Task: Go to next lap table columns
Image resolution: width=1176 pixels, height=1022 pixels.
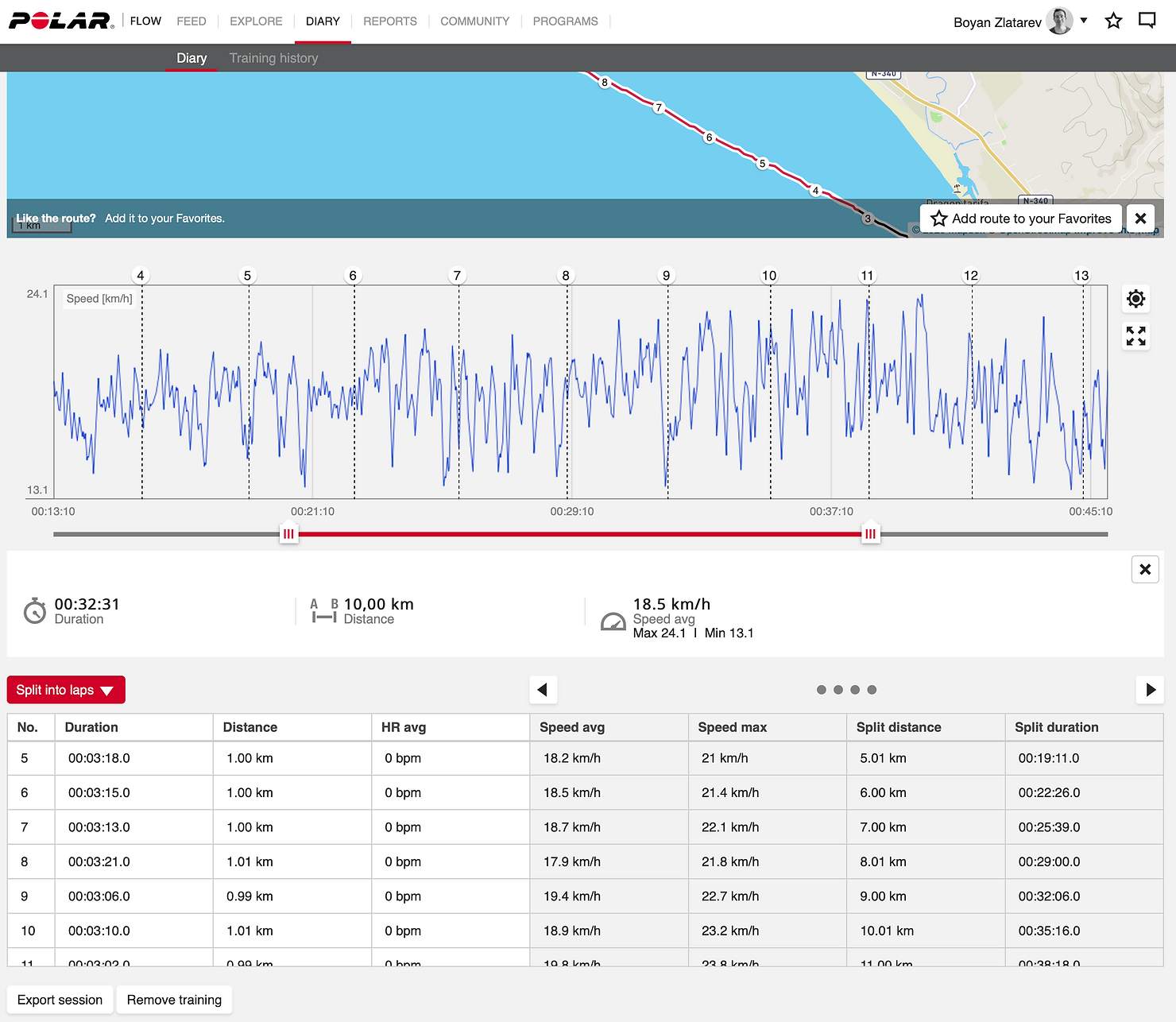Action: (x=1150, y=690)
